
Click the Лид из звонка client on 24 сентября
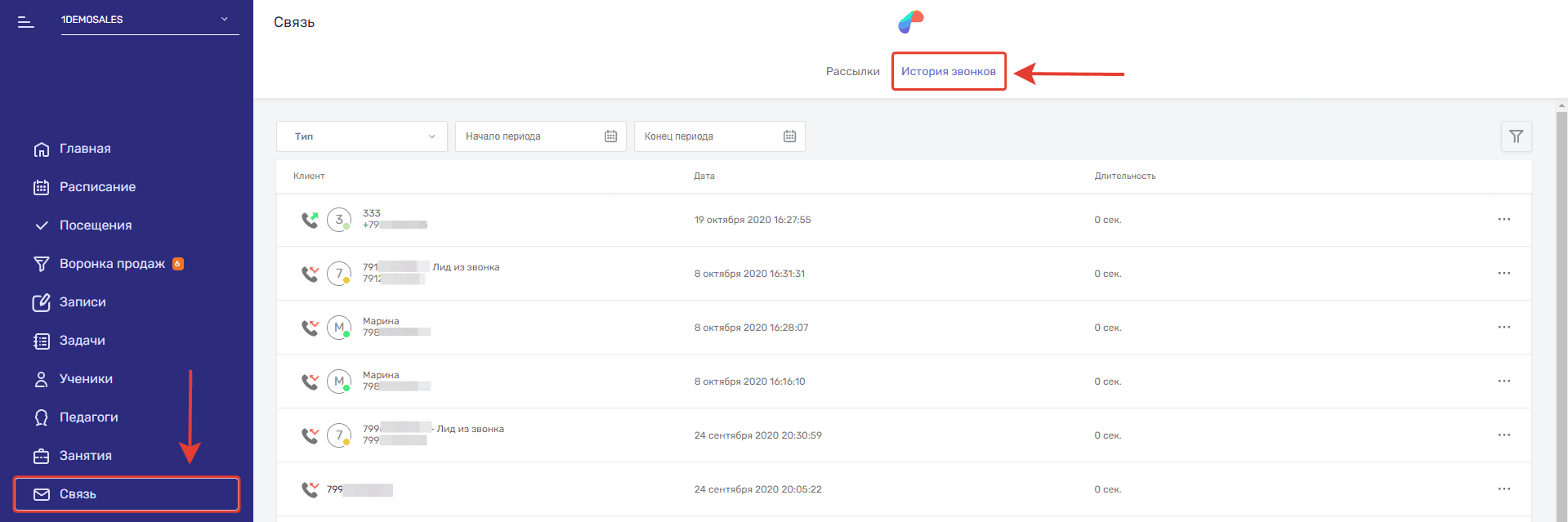470,429
